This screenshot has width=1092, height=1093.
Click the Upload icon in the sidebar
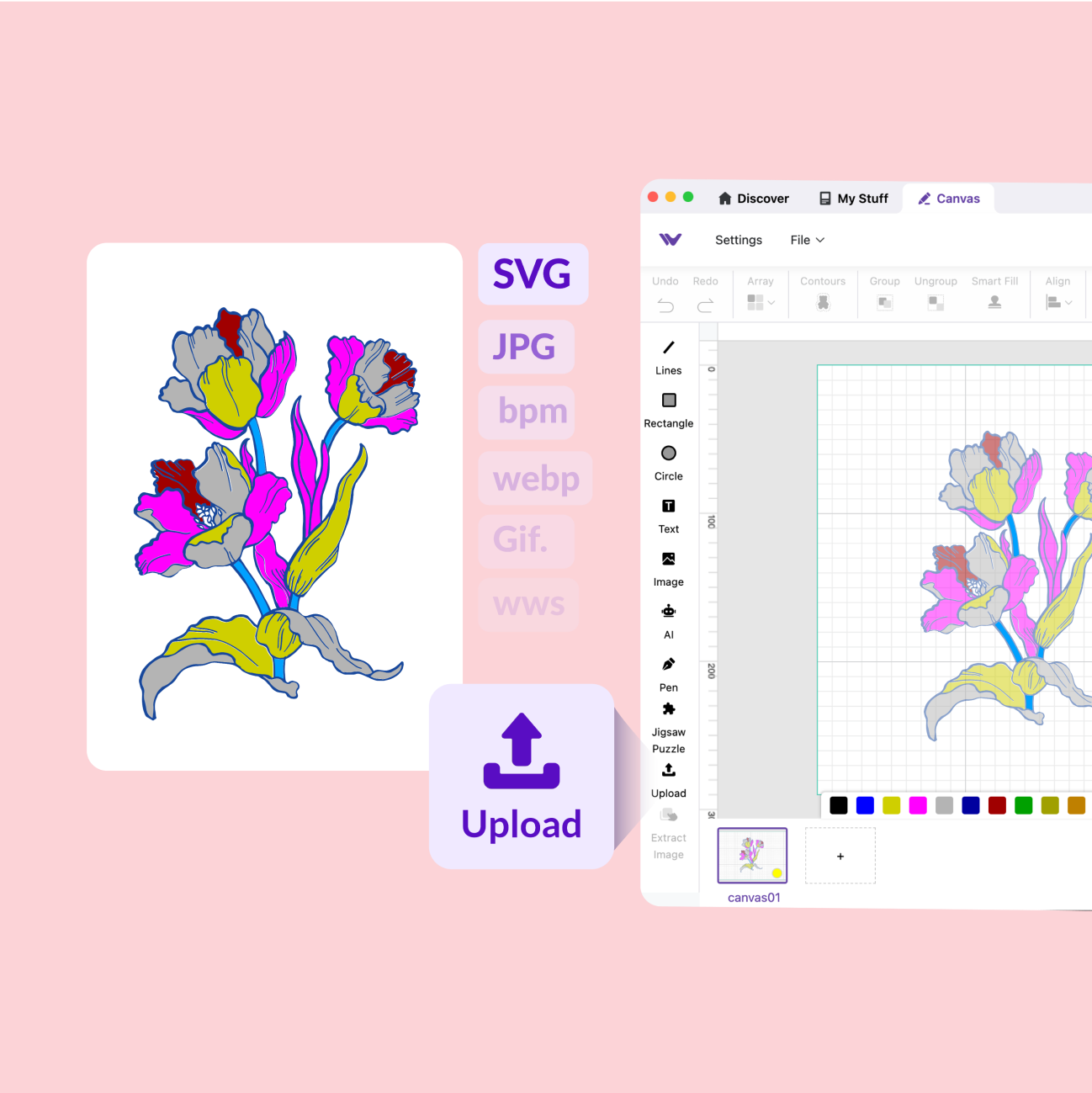point(669,771)
